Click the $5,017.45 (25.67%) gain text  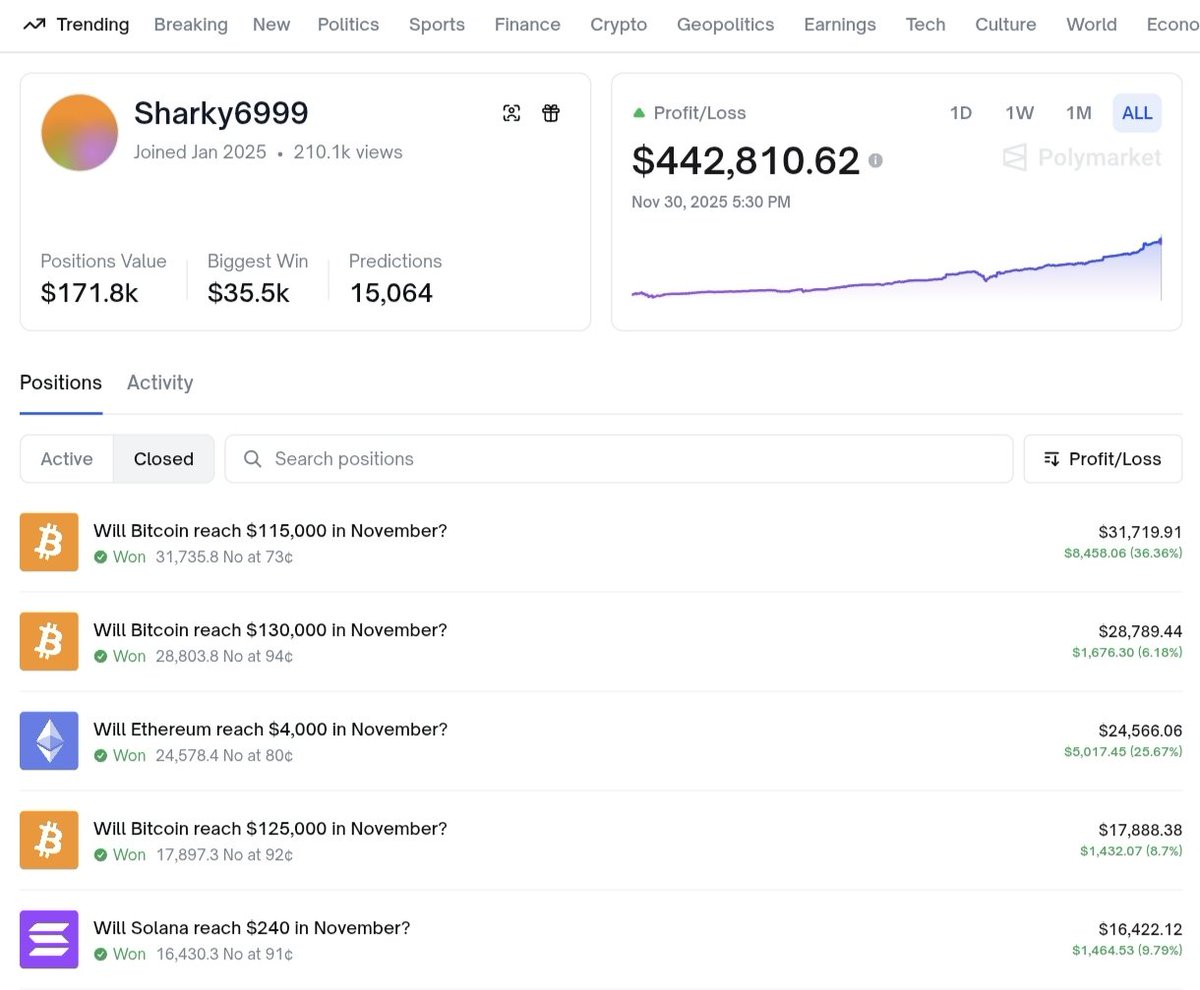[x=1123, y=751]
